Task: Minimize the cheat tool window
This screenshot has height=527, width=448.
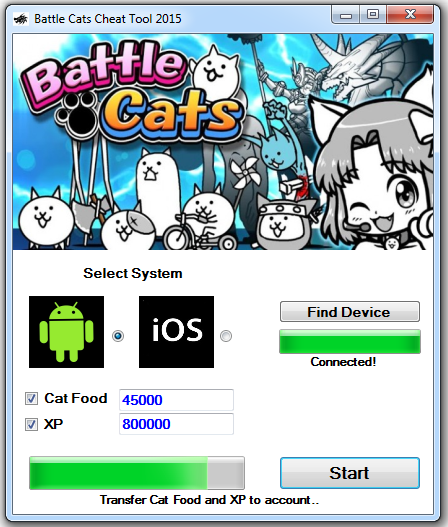Action: [x=346, y=15]
